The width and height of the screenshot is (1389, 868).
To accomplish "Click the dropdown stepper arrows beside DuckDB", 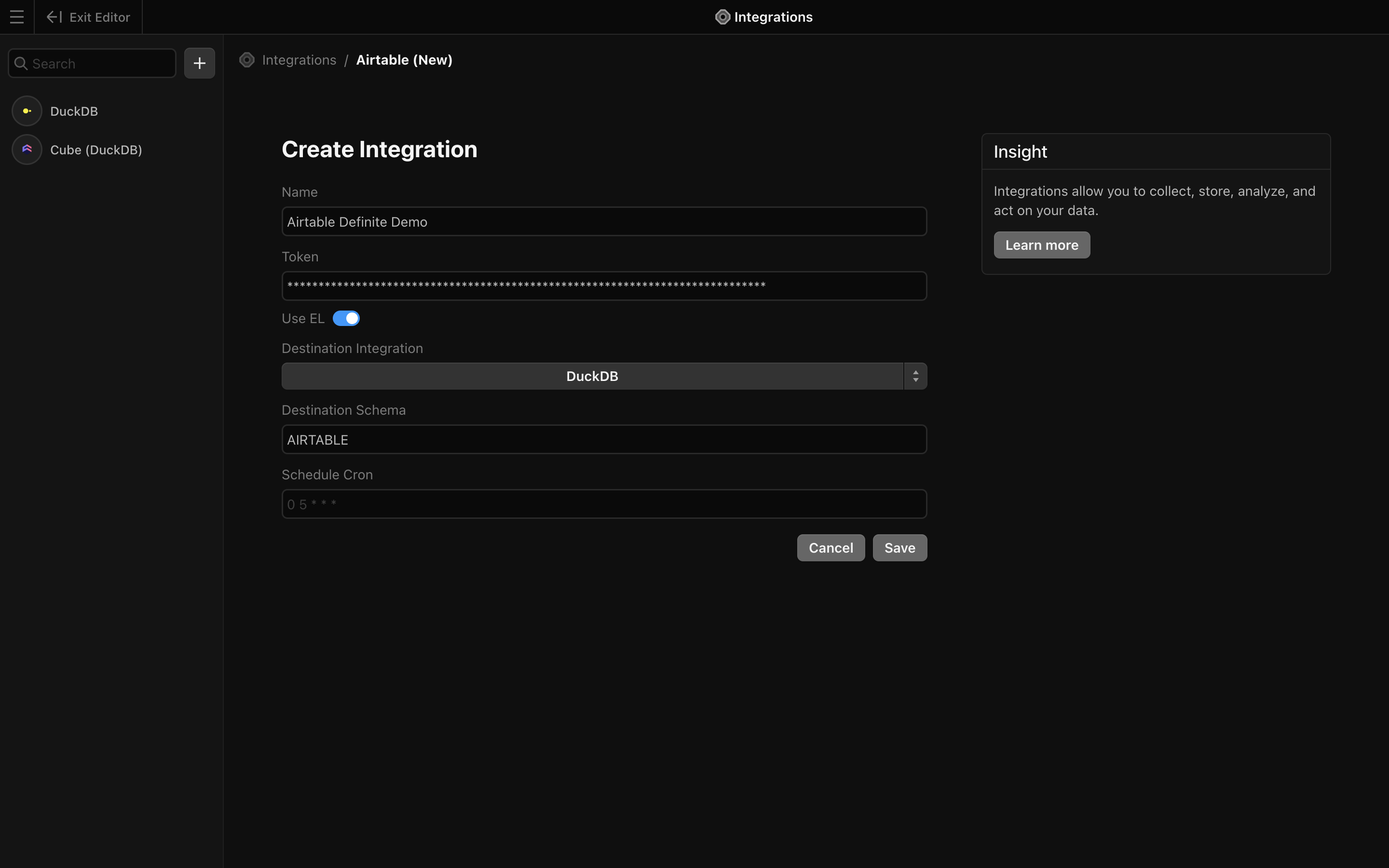I will (x=915, y=377).
